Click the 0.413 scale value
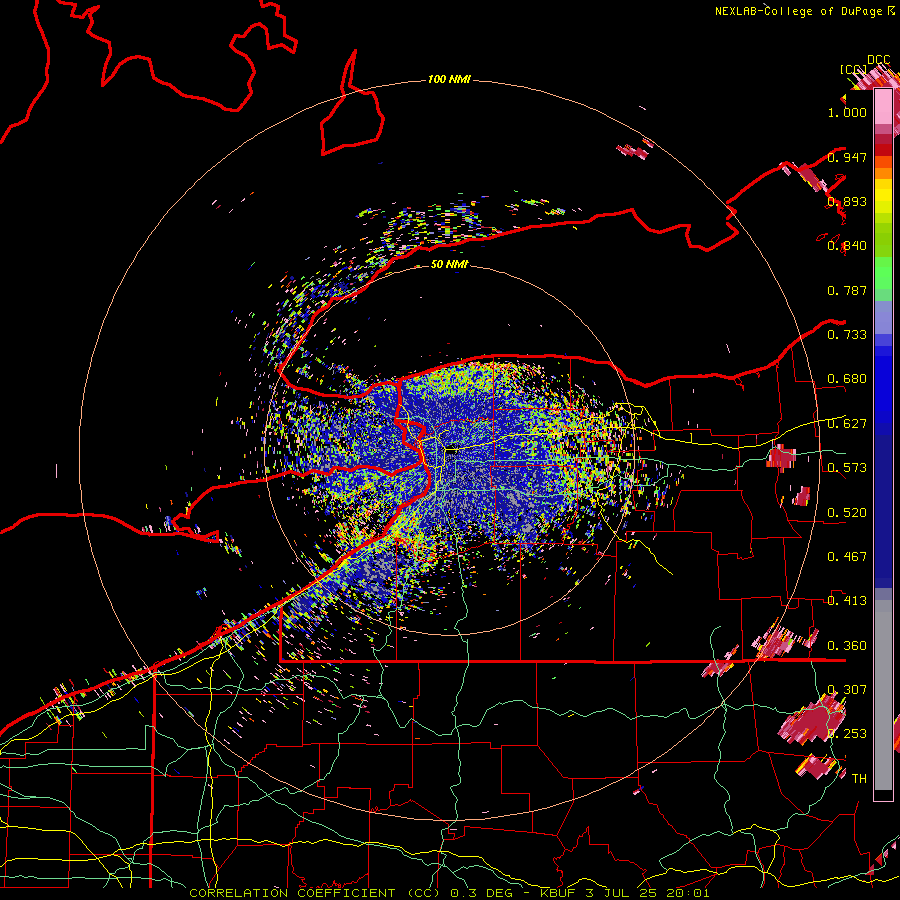The height and width of the screenshot is (900, 900). click(x=847, y=601)
